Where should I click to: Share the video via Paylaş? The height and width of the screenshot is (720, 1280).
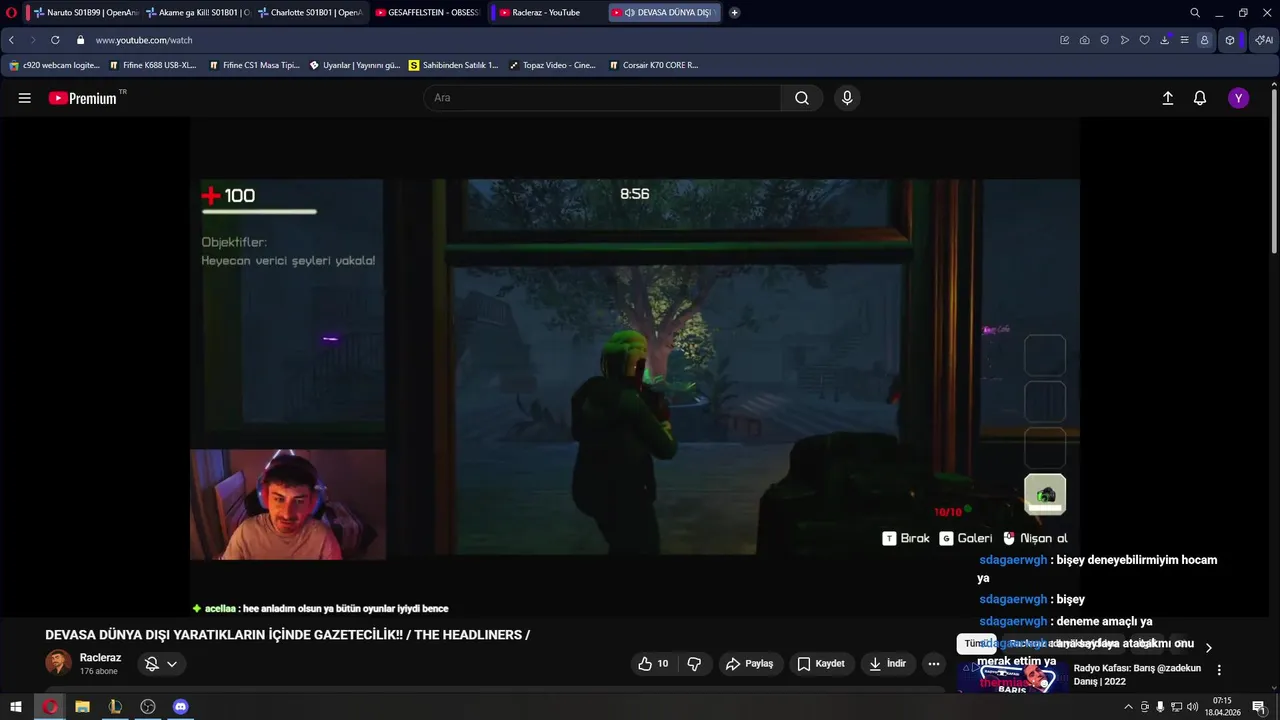click(750, 664)
